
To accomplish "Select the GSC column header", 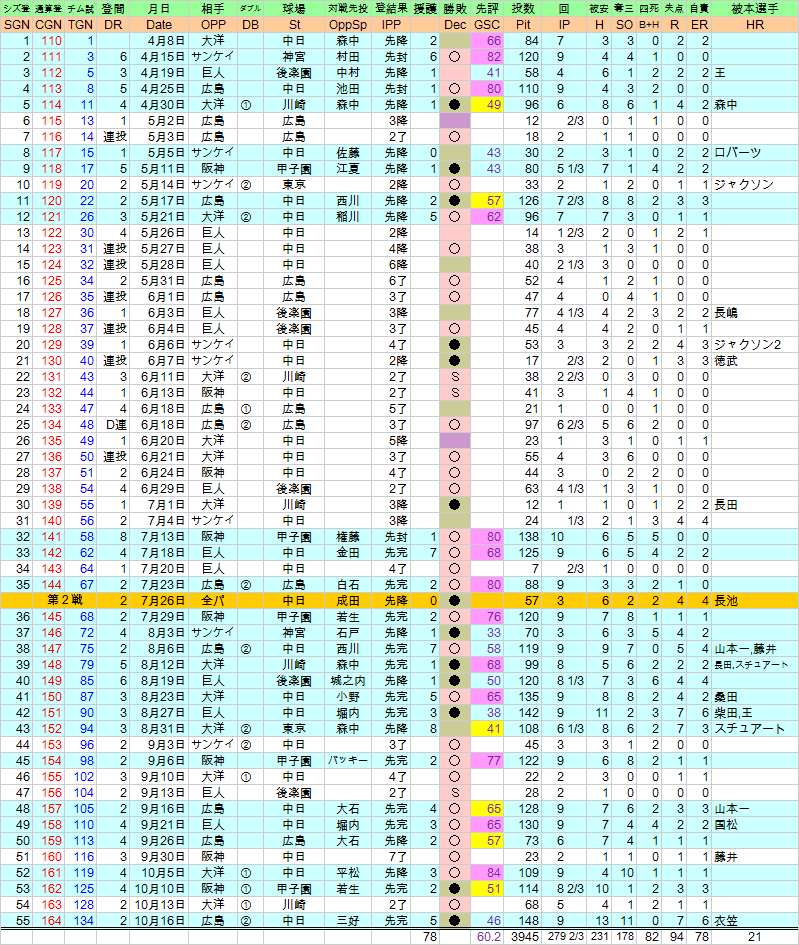I will tap(487, 25).
